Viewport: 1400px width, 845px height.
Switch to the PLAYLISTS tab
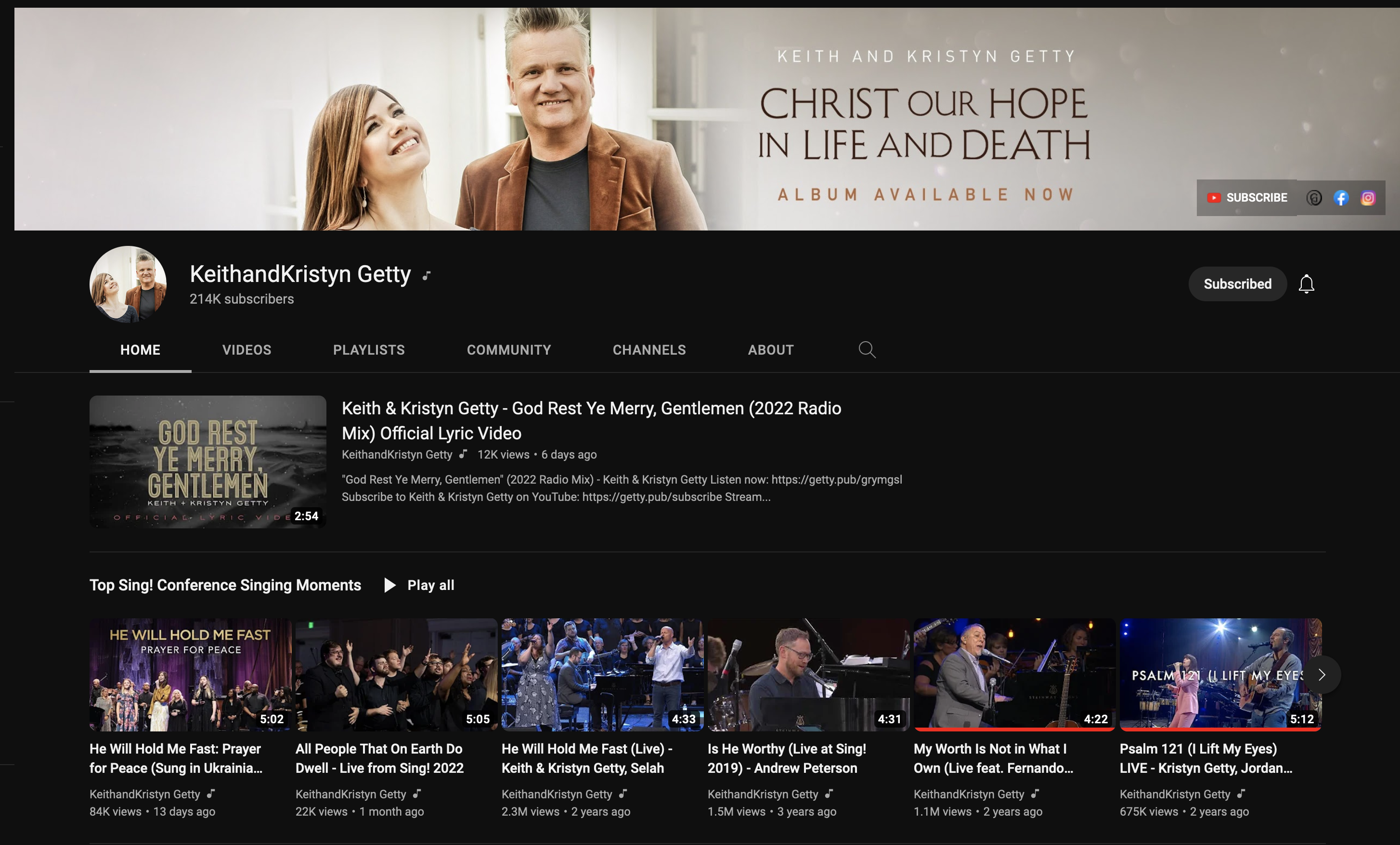[369, 350]
